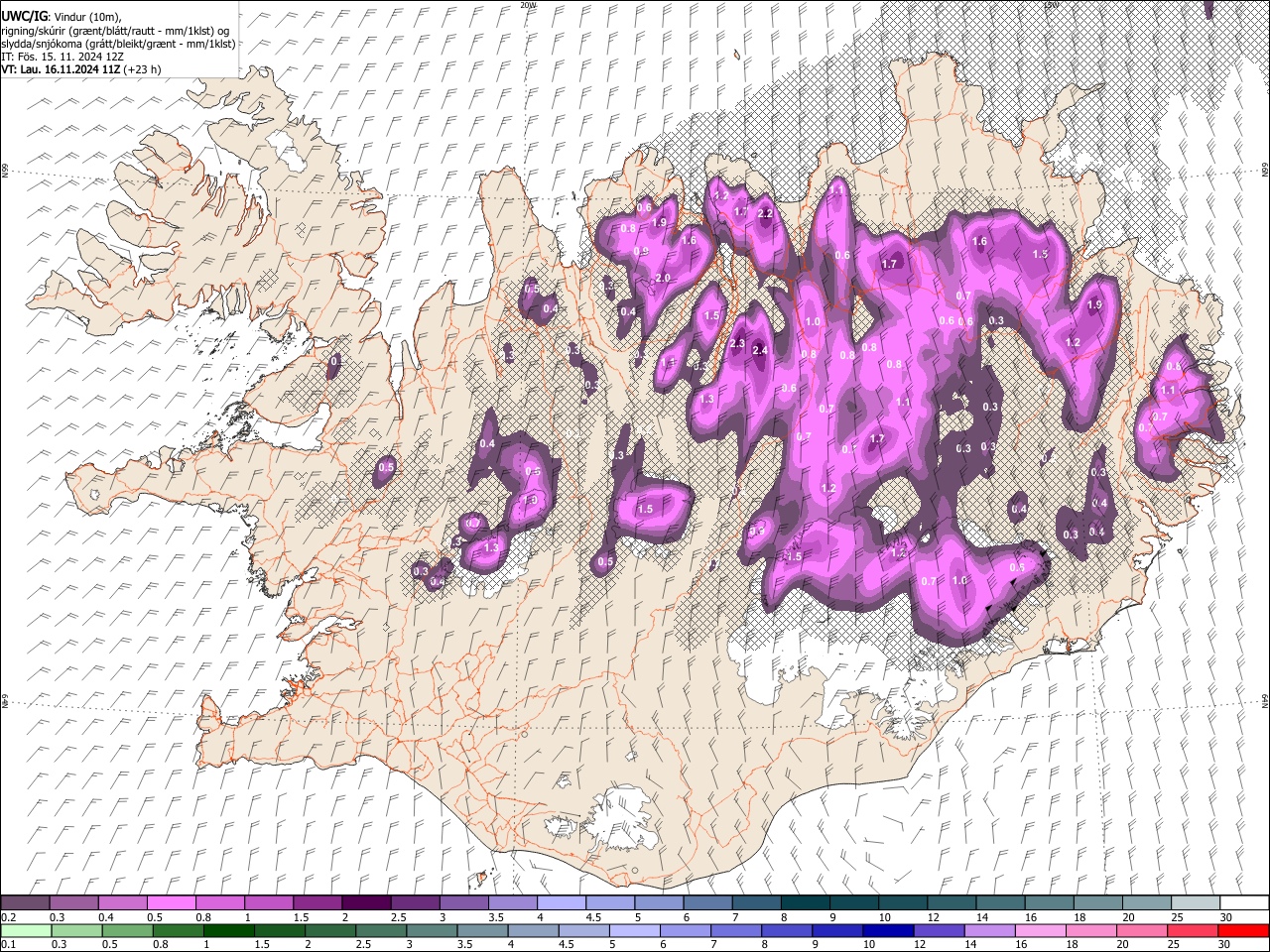Select the 'rigning/skúrir' legend description line
This screenshot has height=952, width=1270.
117,31
